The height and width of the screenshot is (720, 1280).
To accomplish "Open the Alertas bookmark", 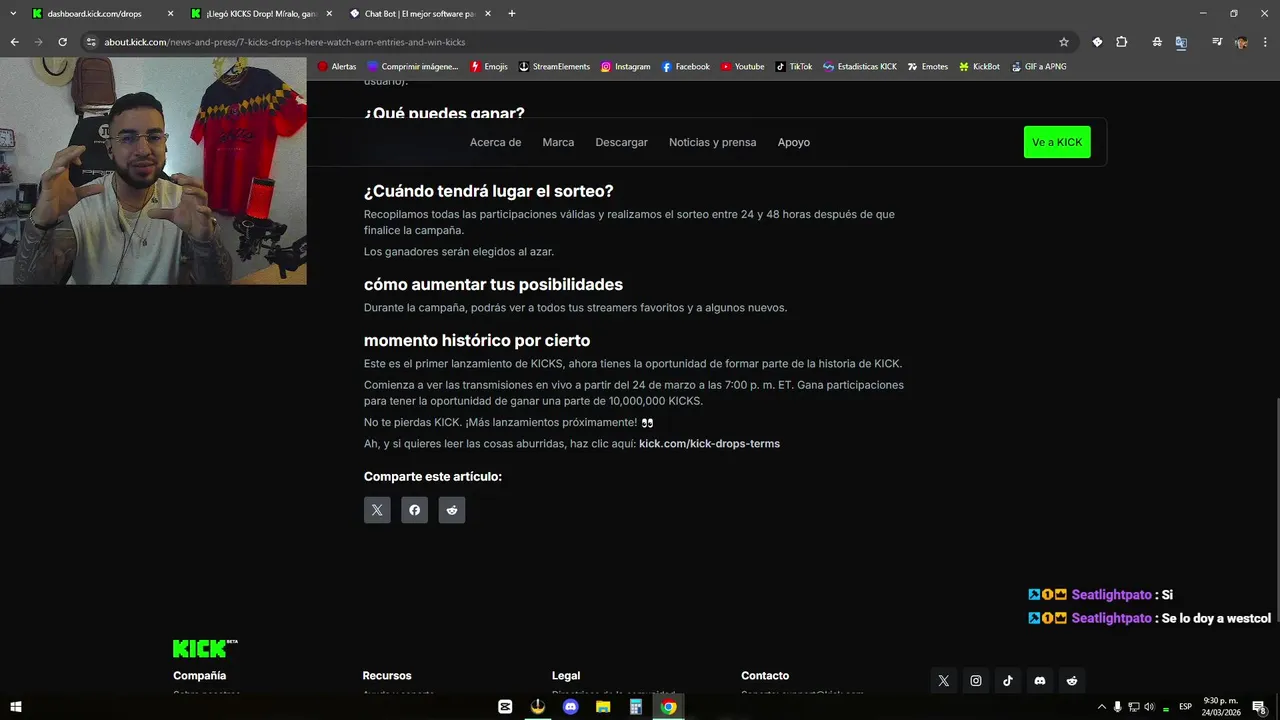I will [x=337, y=66].
